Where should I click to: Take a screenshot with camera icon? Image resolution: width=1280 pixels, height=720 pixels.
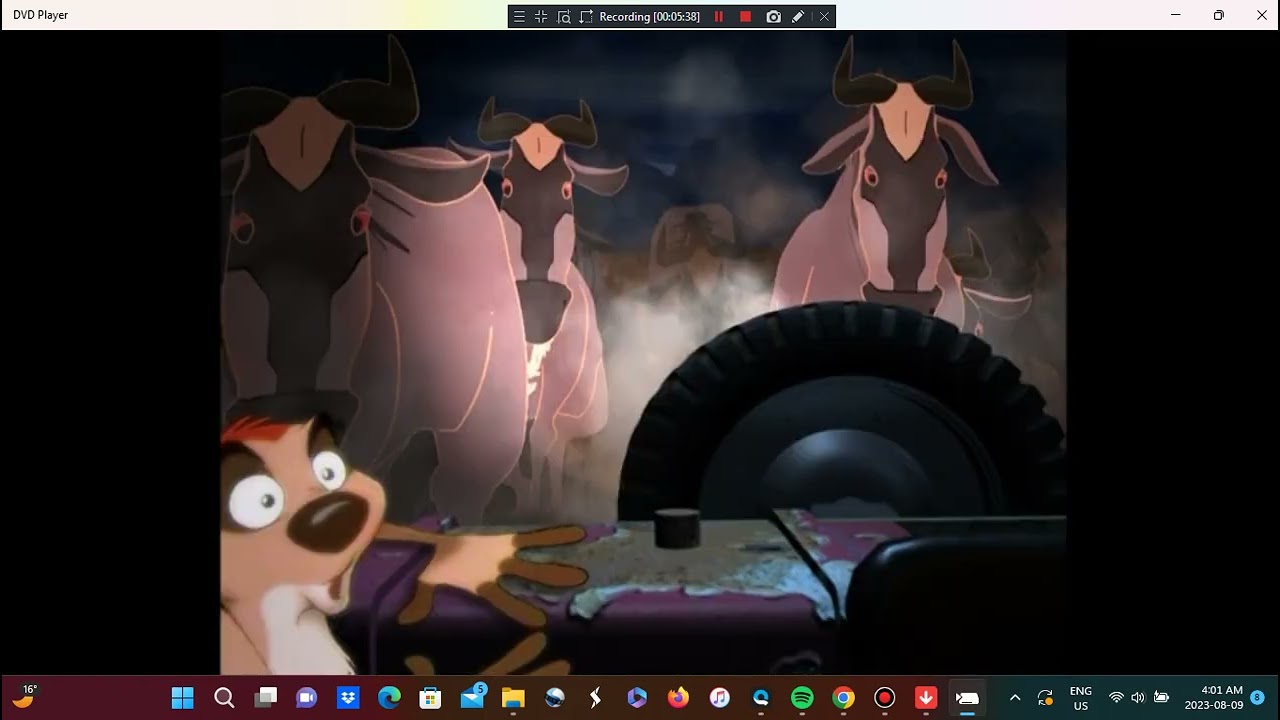tap(773, 17)
